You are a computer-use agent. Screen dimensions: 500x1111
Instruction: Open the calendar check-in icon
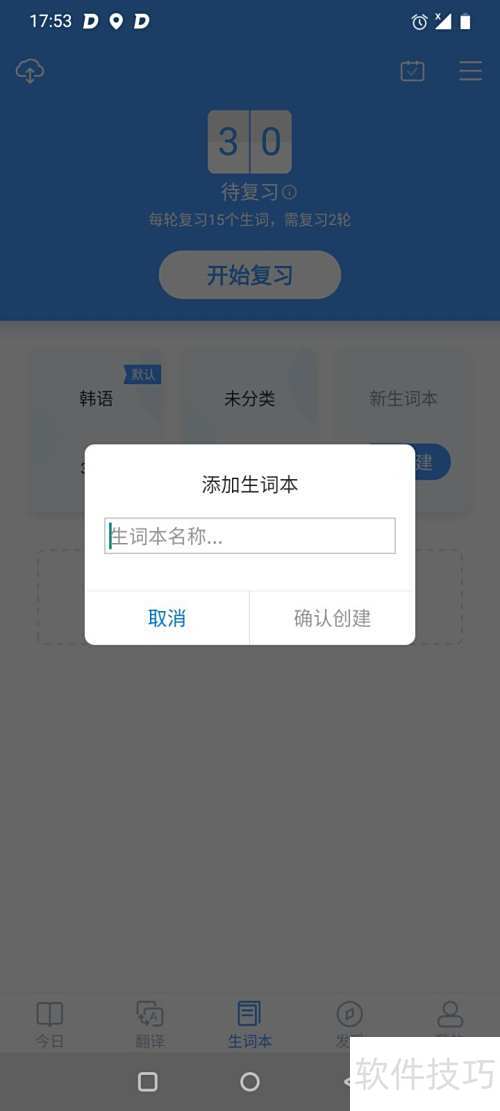412,71
